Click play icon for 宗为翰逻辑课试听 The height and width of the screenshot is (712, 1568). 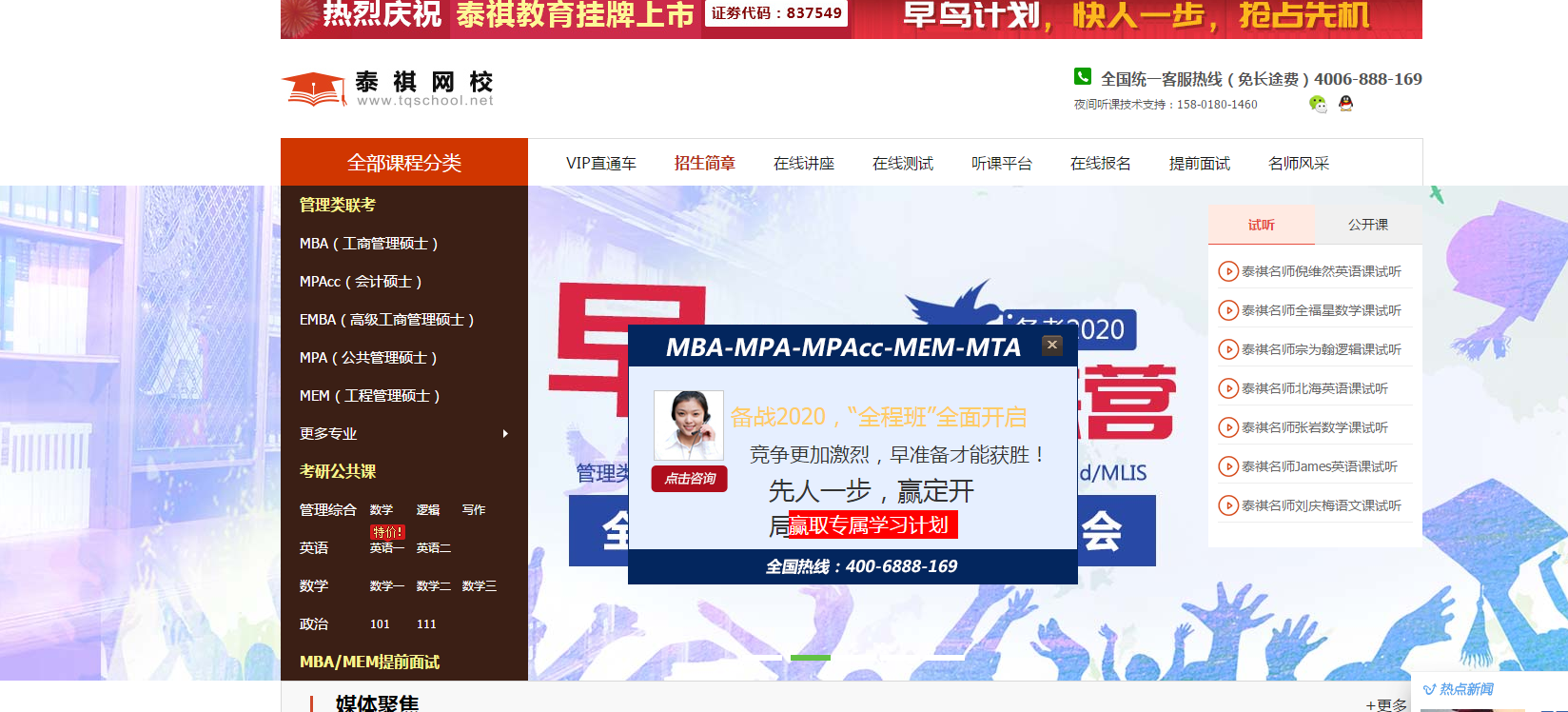pyautogui.click(x=1228, y=349)
